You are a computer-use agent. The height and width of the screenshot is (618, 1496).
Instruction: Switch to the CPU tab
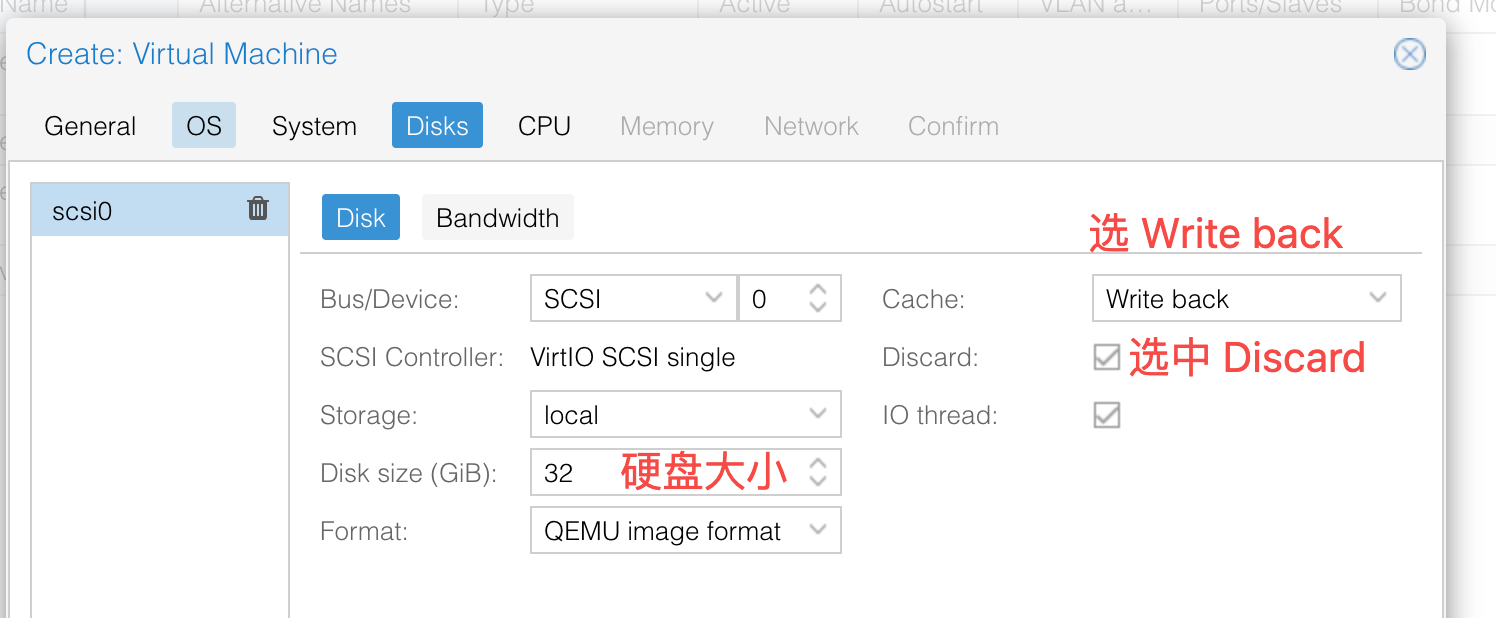pos(544,126)
